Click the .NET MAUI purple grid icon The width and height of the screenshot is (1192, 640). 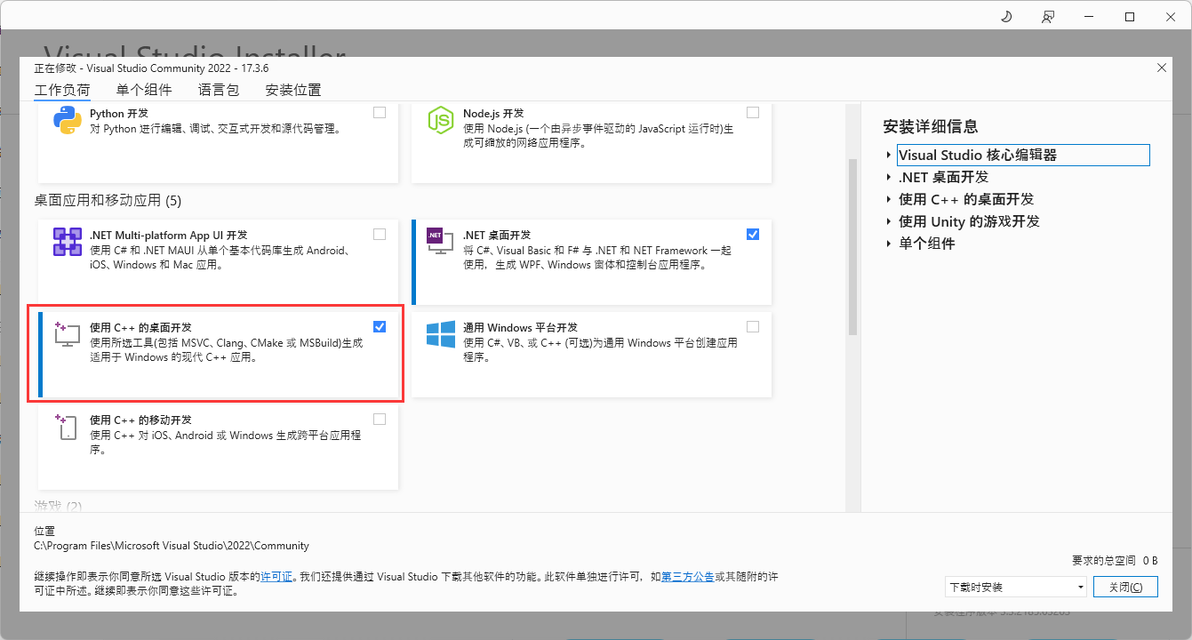(x=68, y=242)
